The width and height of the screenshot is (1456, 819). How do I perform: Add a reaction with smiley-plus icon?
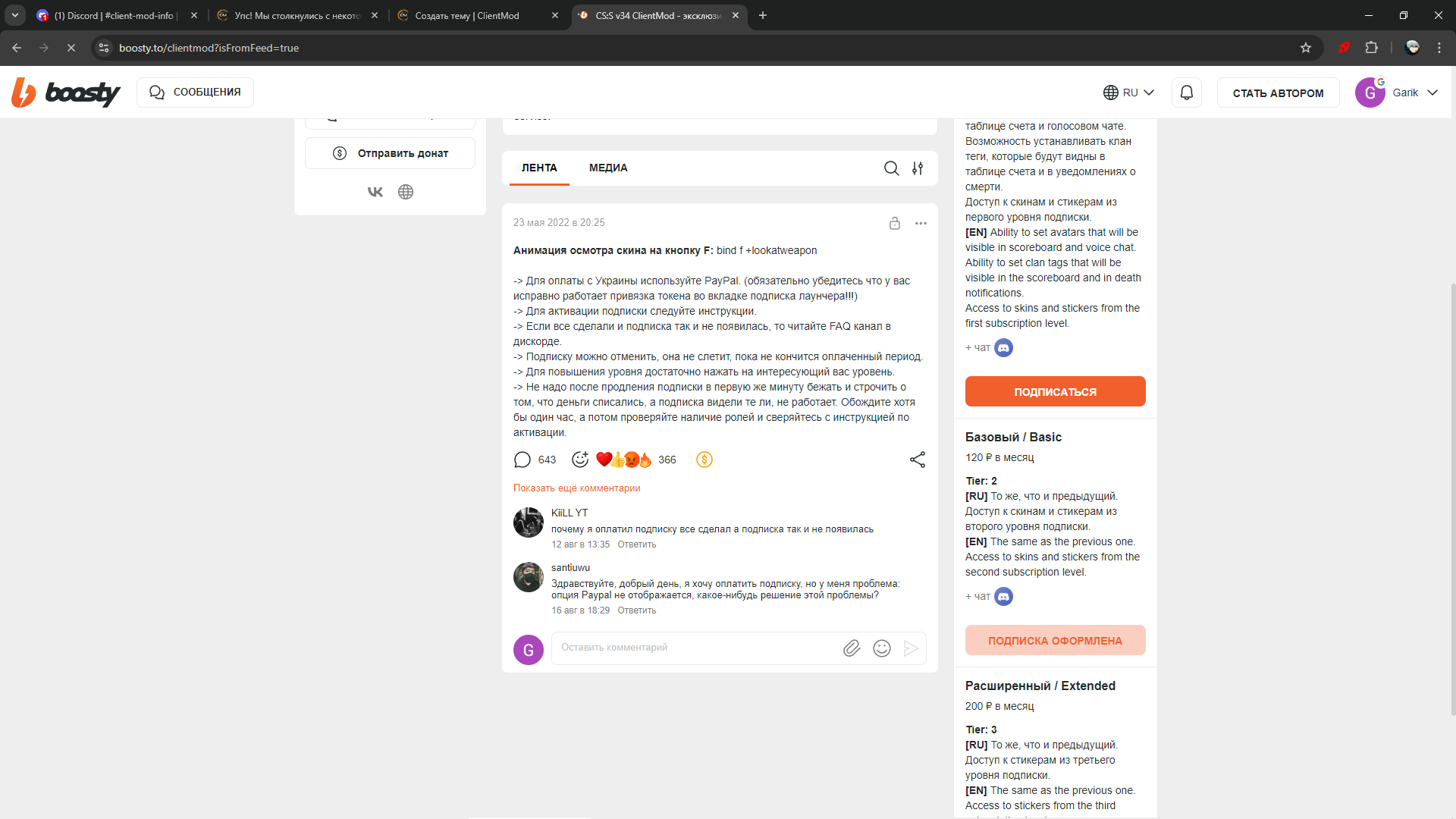tap(580, 460)
